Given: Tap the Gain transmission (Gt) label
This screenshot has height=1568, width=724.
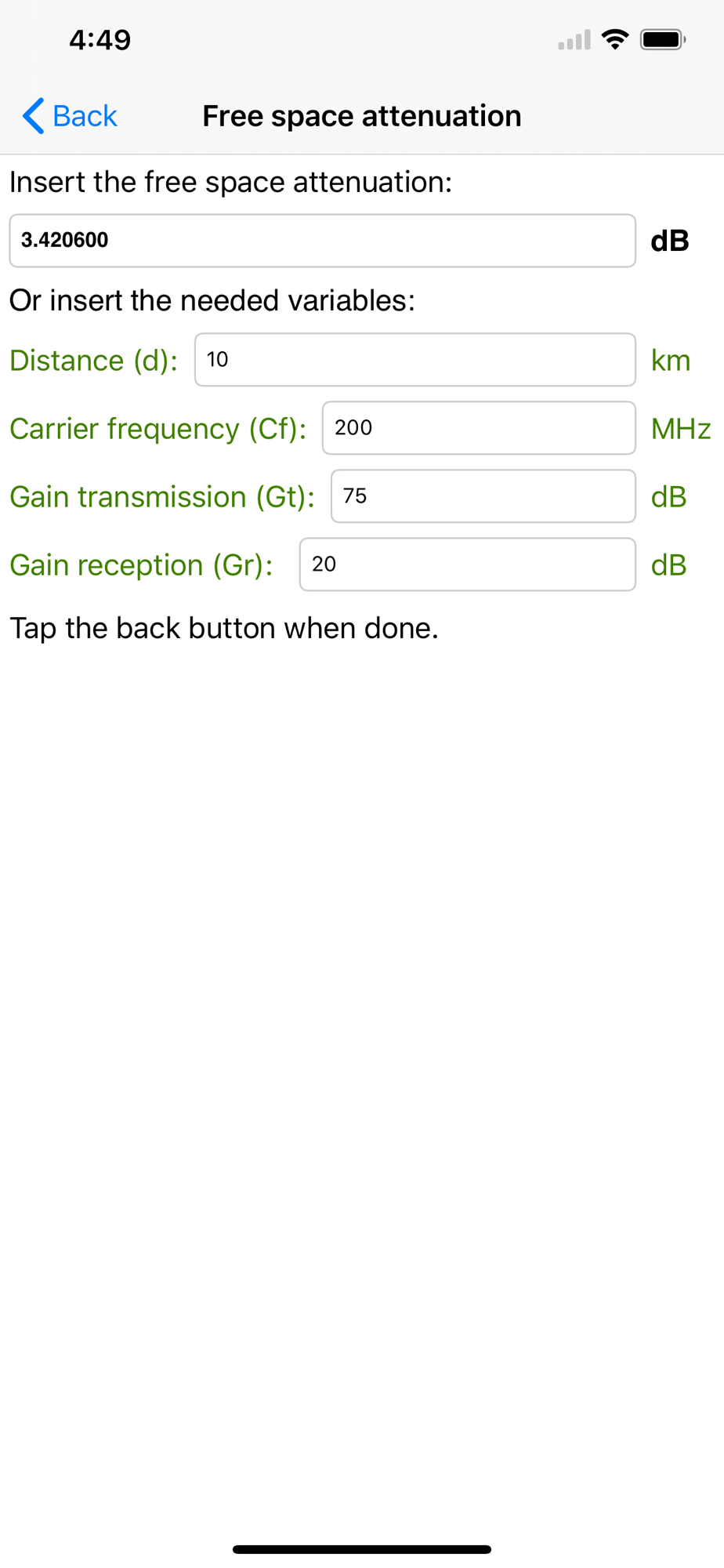Looking at the screenshot, I should tap(162, 497).
